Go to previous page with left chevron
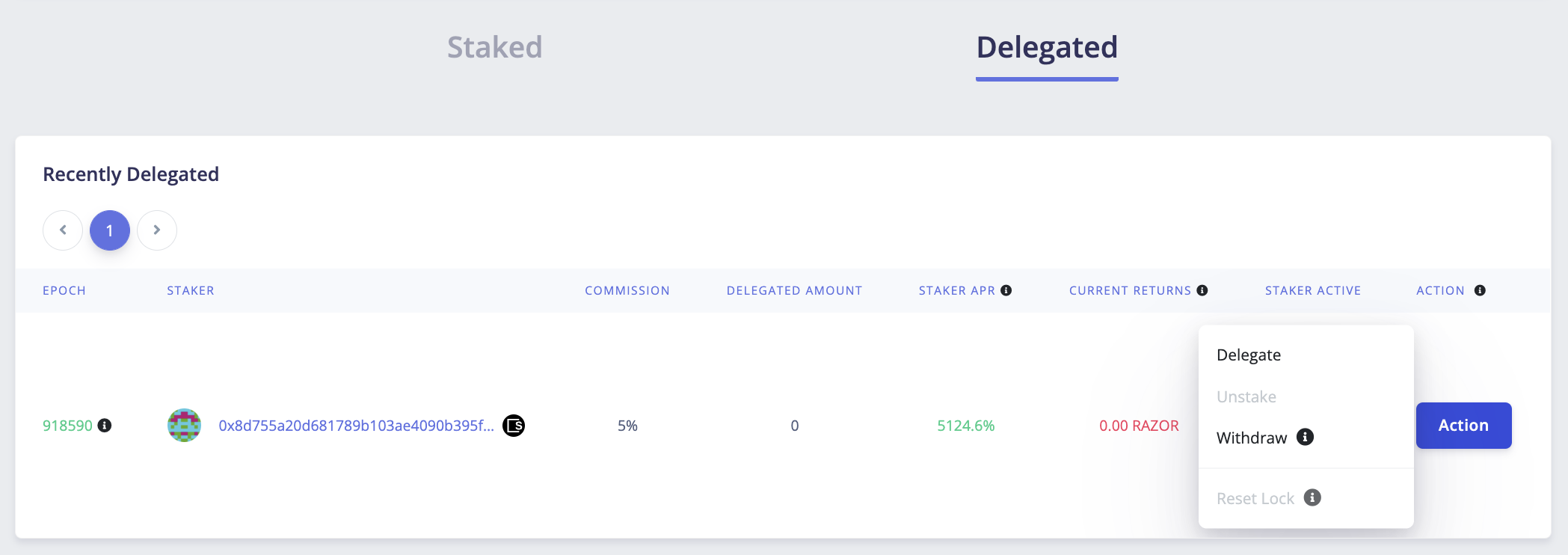This screenshot has height=555, width=1568. click(x=63, y=230)
